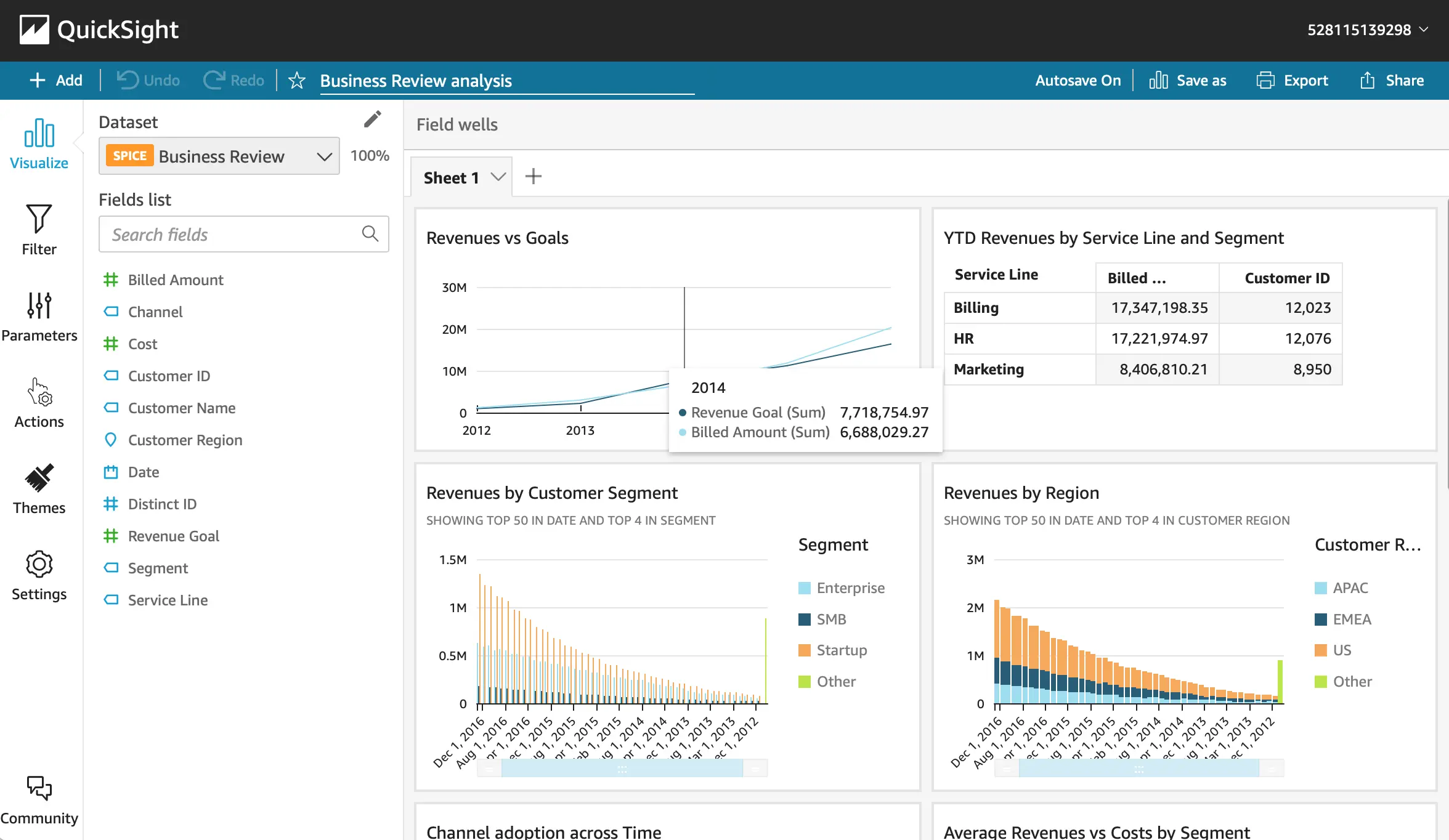Click the search magnifier in Fields list
The height and width of the screenshot is (840, 1449).
tap(370, 233)
